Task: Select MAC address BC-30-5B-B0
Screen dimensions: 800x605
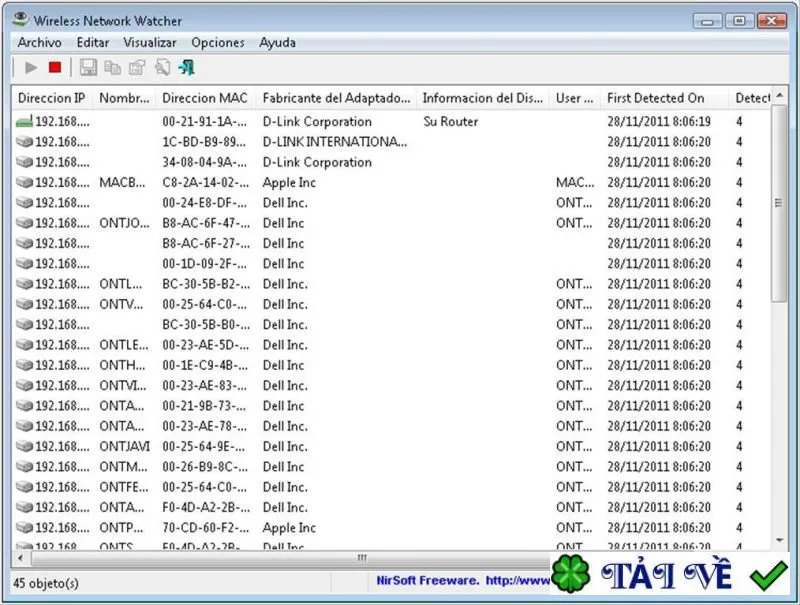Action: point(206,324)
